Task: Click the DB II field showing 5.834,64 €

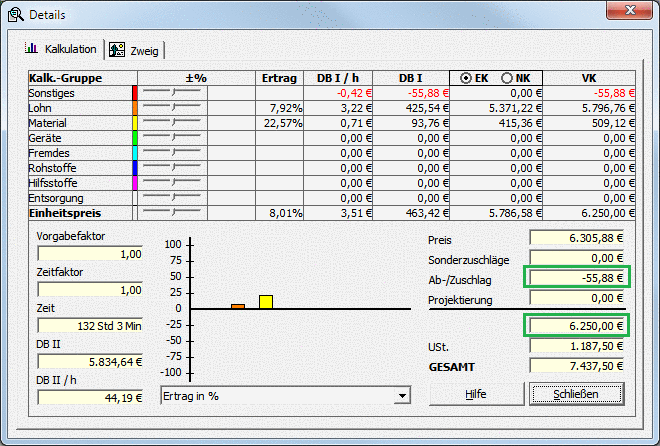Action: coord(90,362)
